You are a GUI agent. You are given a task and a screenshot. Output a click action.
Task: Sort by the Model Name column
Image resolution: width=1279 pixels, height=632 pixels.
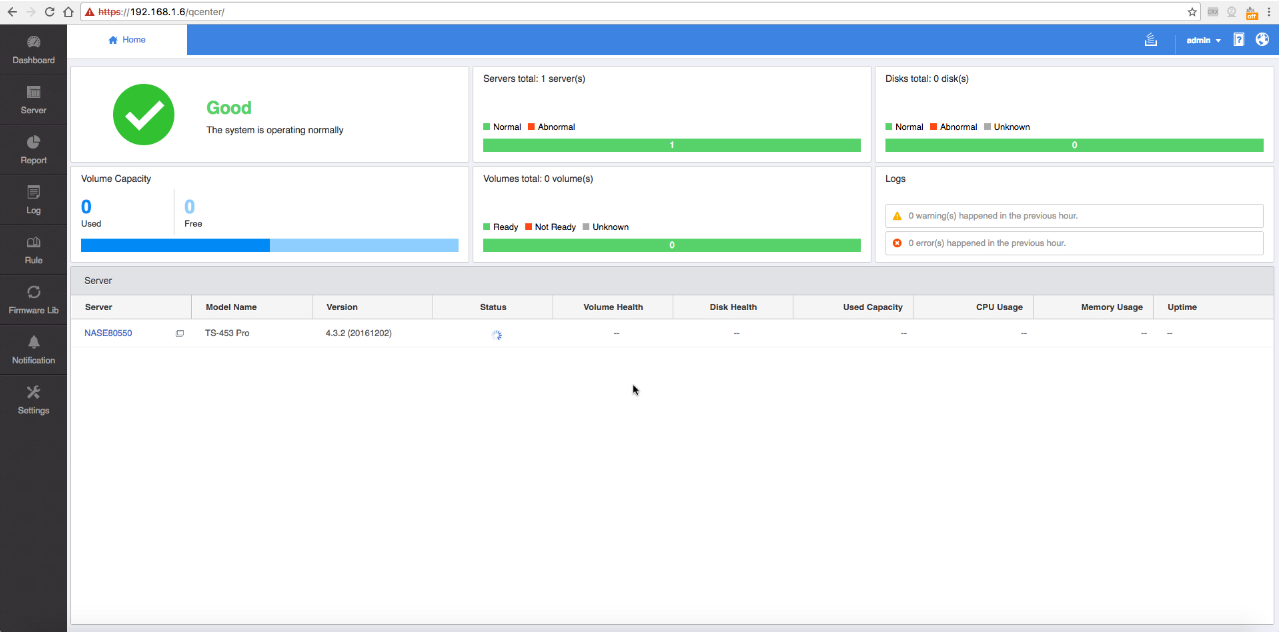pos(252,307)
